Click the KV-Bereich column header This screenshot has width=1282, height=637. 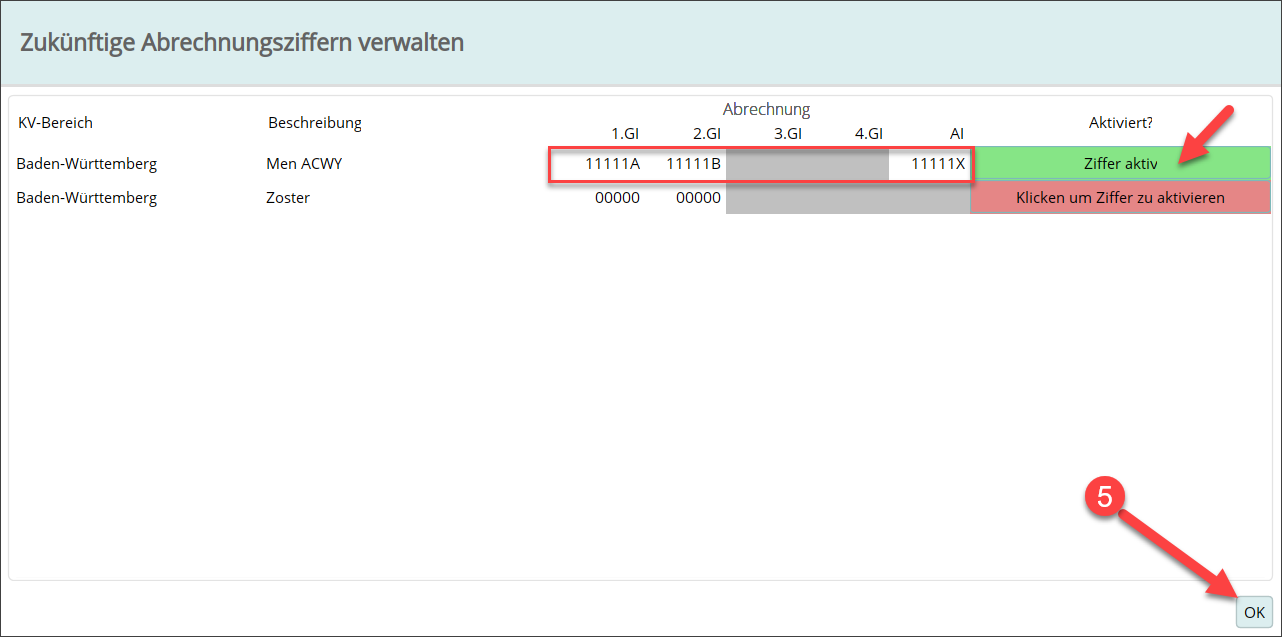pos(55,123)
